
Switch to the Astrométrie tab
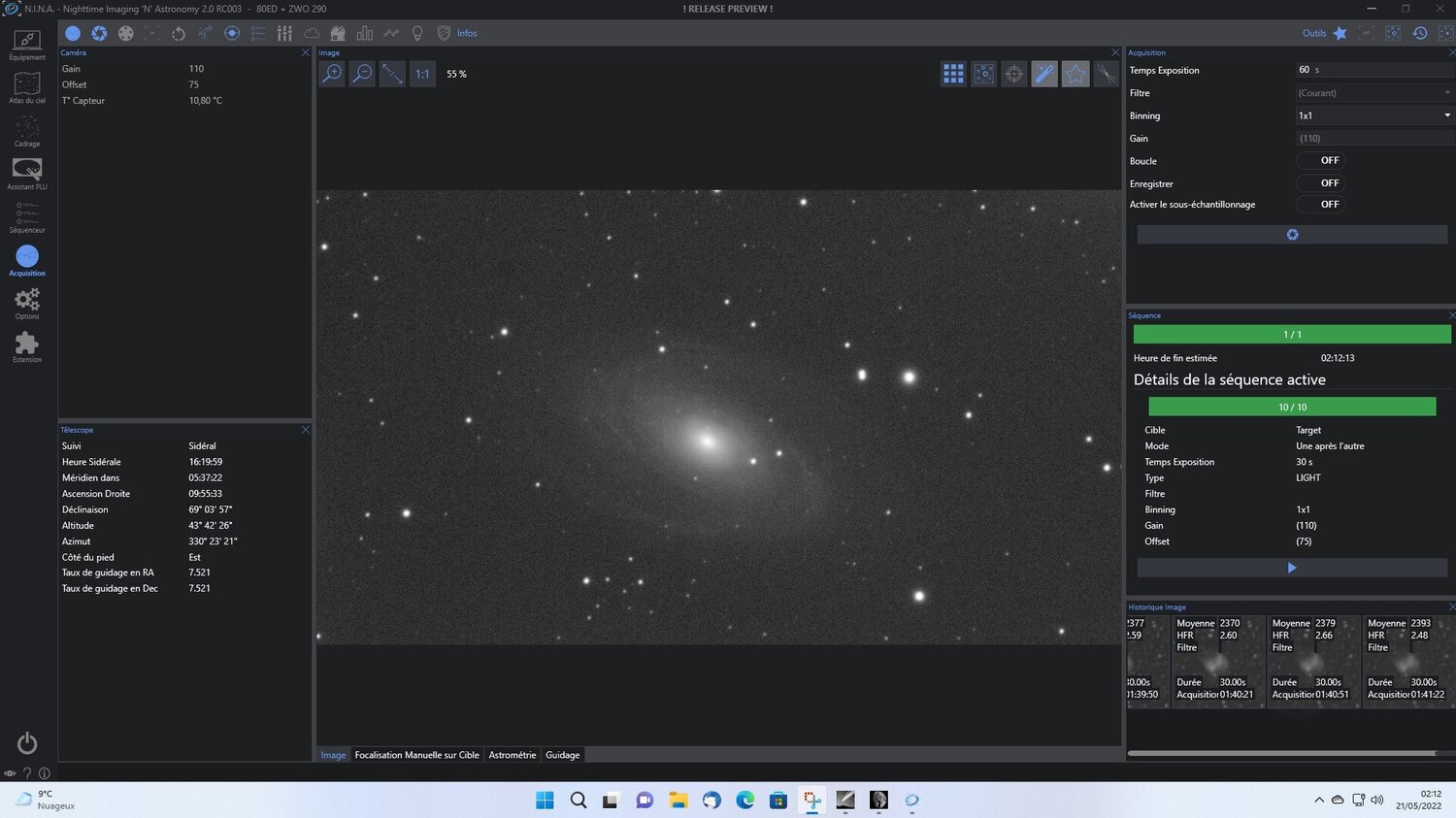coord(513,755)
